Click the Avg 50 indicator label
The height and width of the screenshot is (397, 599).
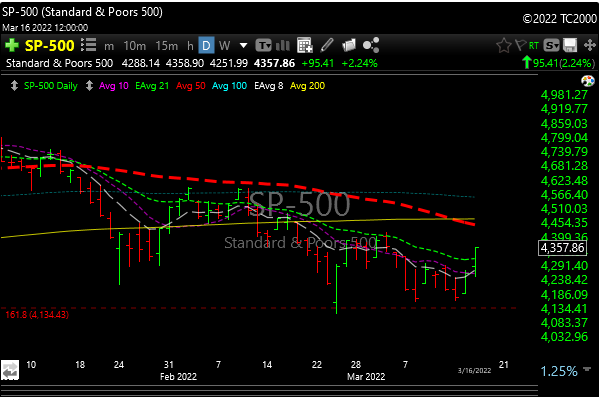(x=191, y=86)
